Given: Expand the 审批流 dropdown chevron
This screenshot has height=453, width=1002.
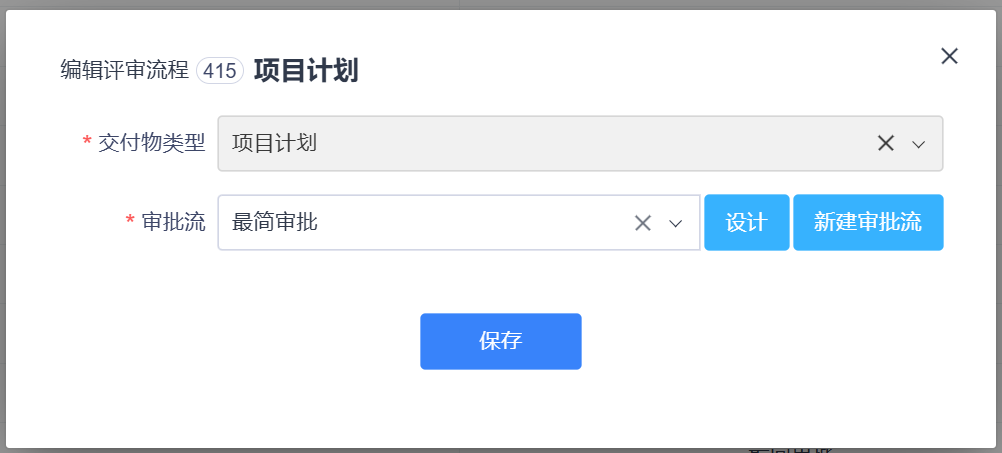Looking at the screenshot, I should point(675,223).
